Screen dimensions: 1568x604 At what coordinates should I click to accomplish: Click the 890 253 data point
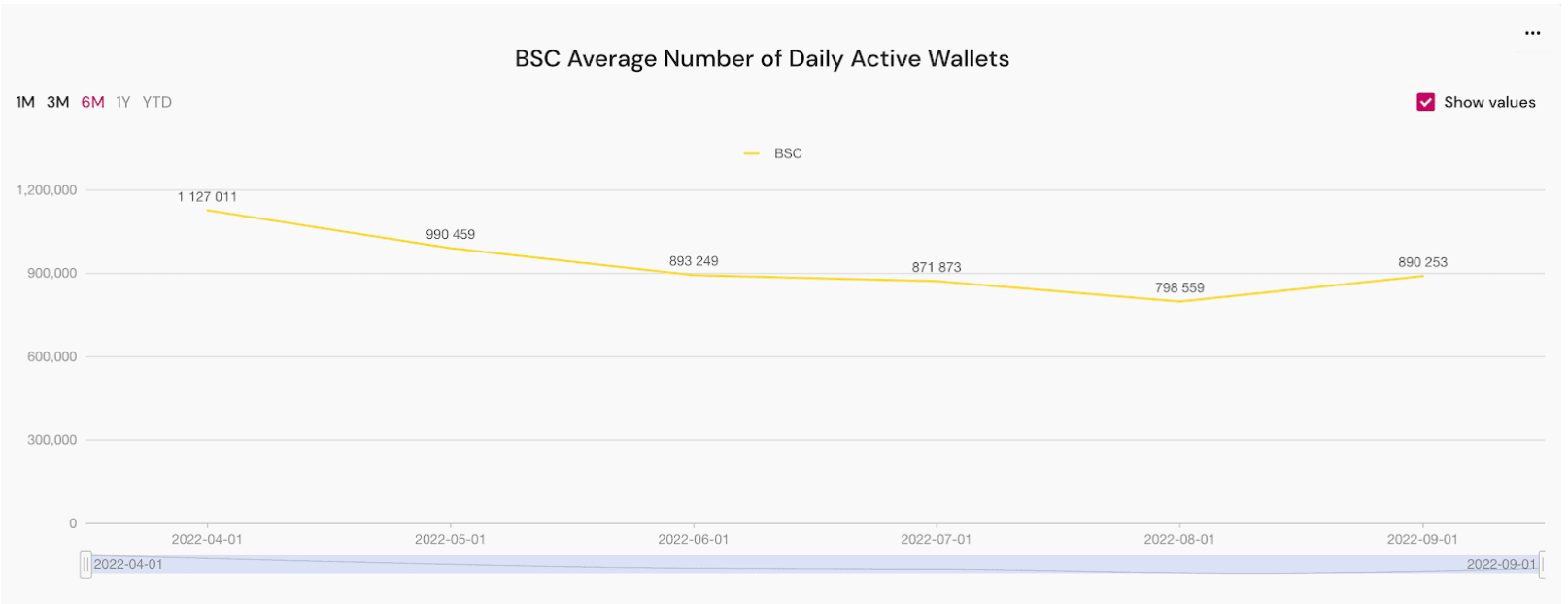tap(1422, 276)
